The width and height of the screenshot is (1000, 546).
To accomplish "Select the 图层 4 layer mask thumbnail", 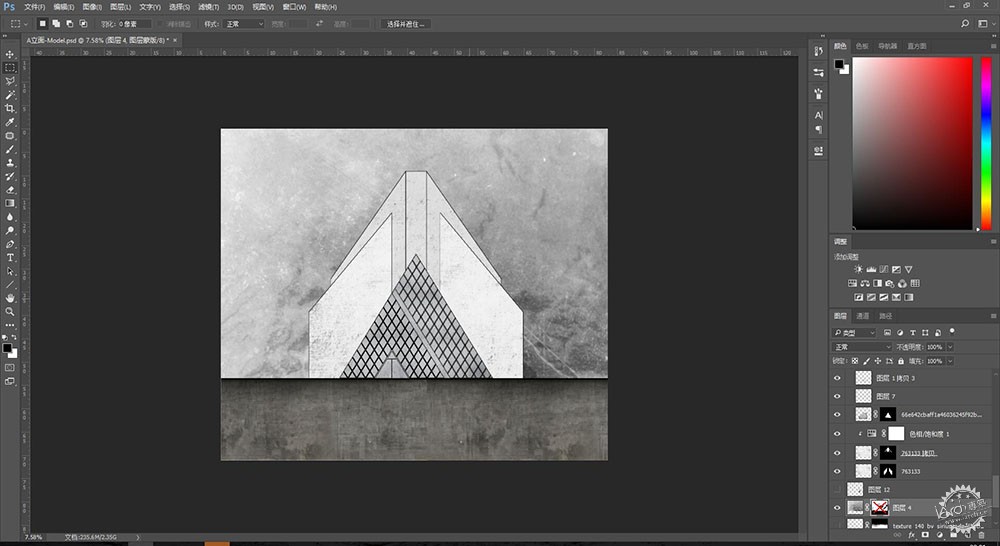I will [879, 508].
